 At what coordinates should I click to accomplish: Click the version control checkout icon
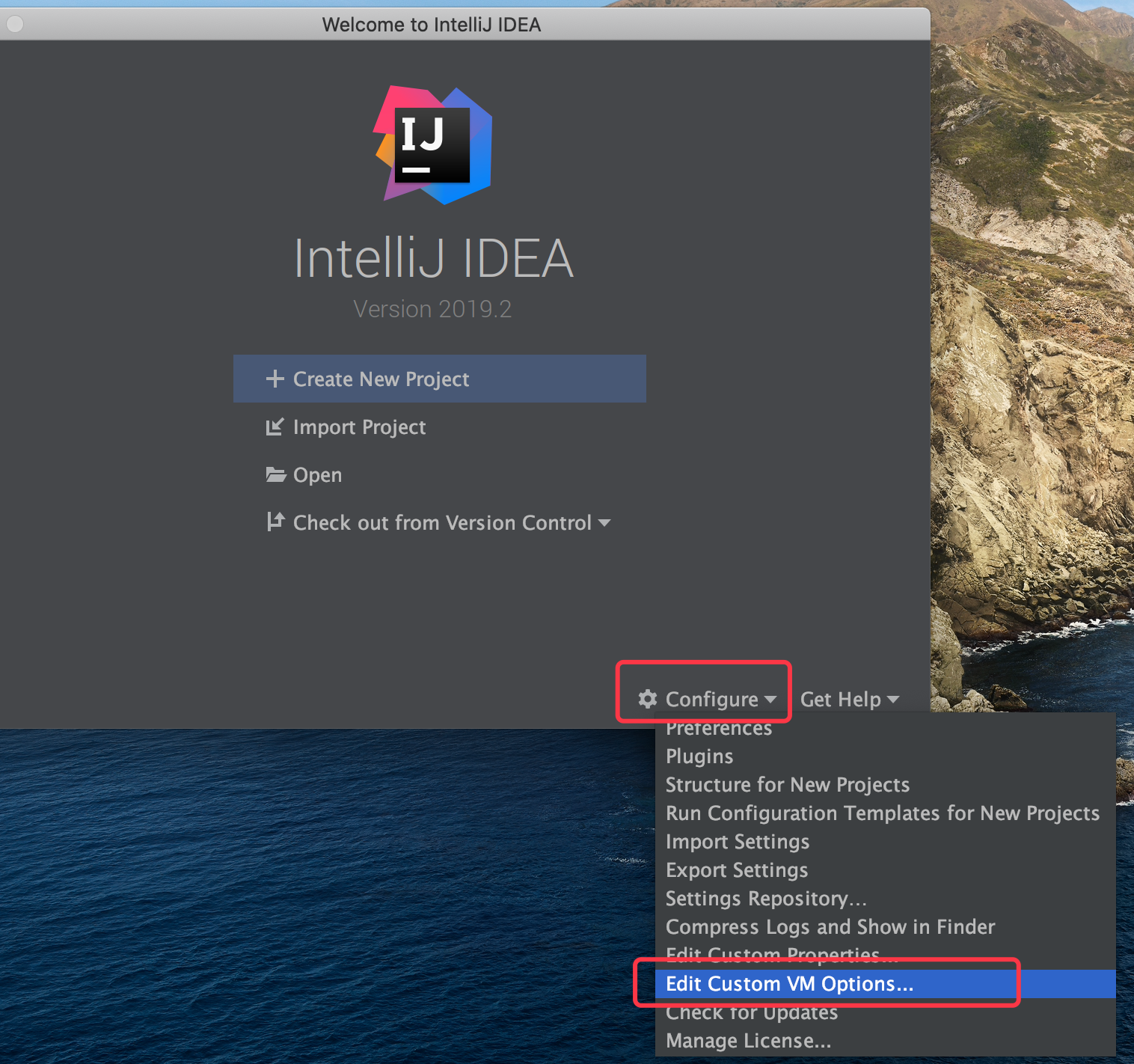click(275, 522)
